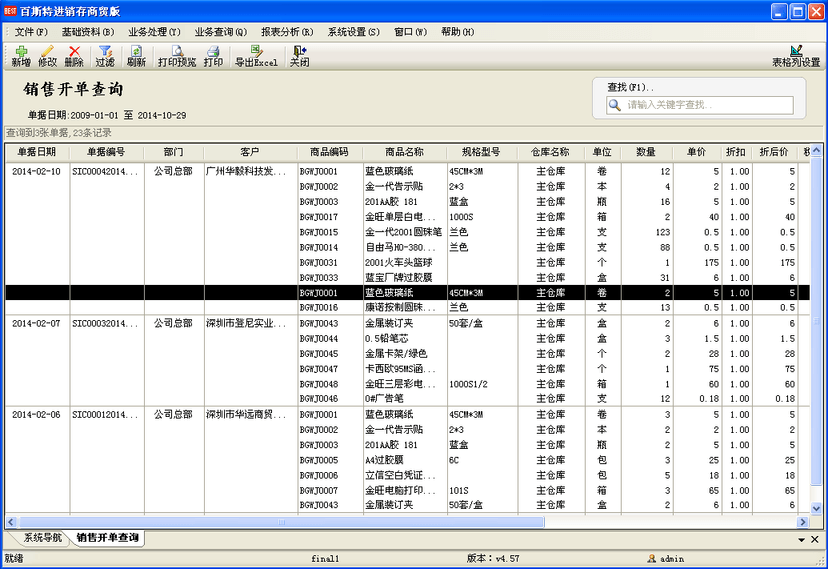
Task: Click order number SIC00032014...
Action: click(x=105, y=324)
